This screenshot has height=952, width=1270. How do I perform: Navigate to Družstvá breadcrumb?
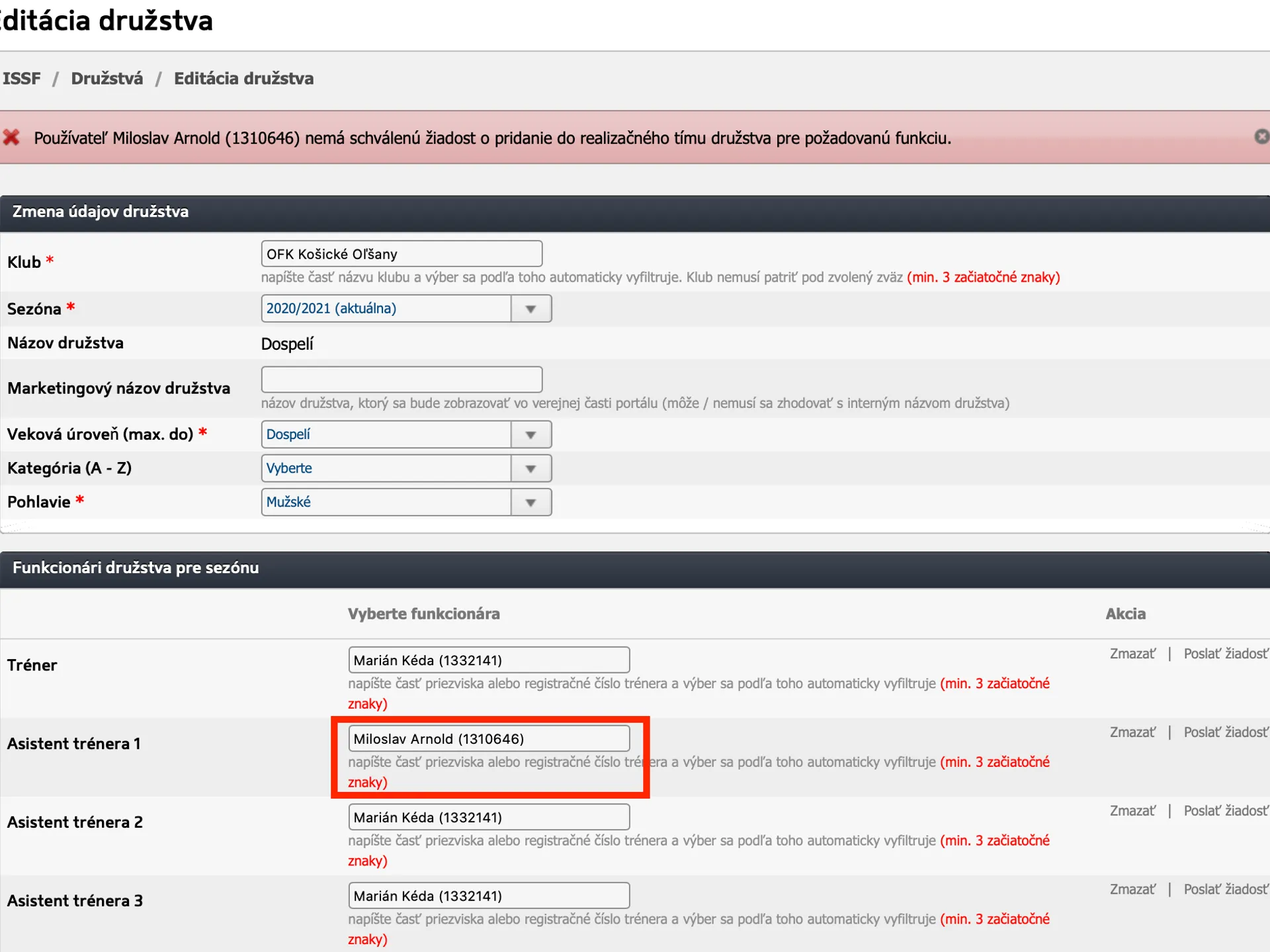click(x=106, y=79)
